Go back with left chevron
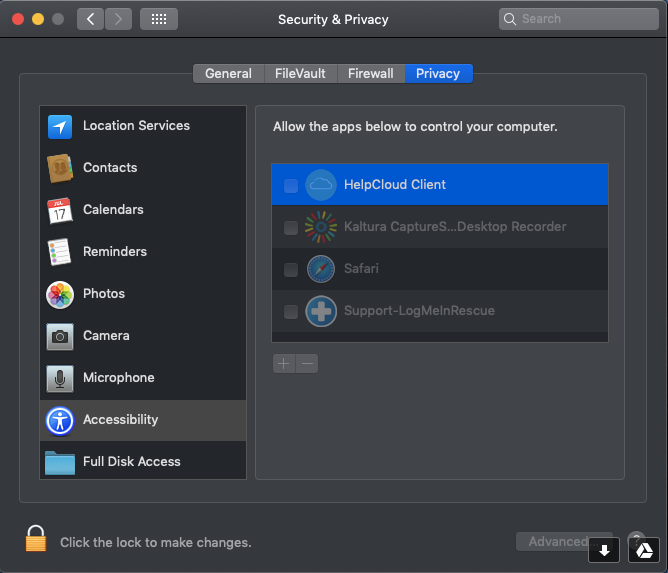 [90, 19]
